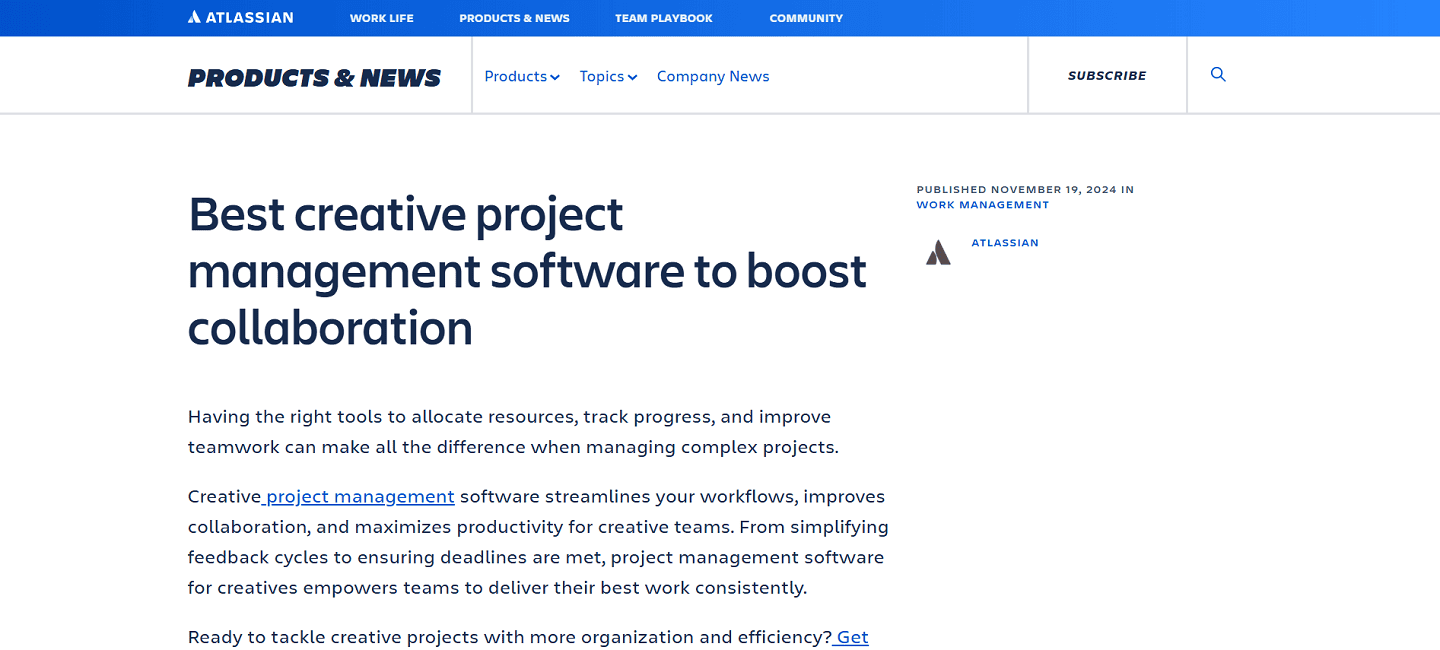Click the chevron beside Products

pos(553,77)
